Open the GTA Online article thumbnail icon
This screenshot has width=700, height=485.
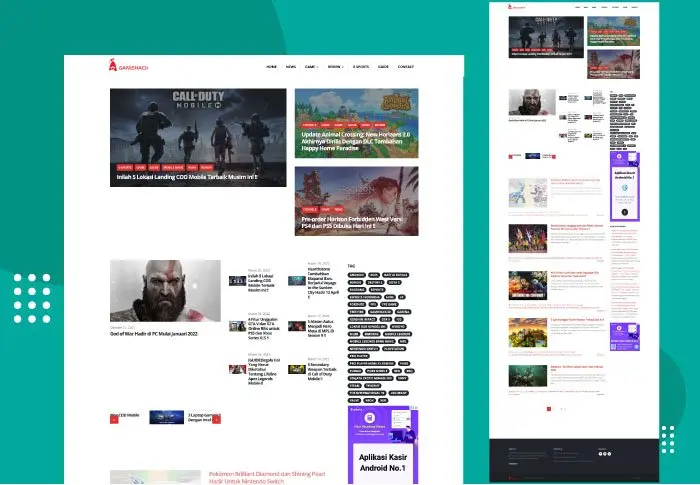(x=236, y=326)
